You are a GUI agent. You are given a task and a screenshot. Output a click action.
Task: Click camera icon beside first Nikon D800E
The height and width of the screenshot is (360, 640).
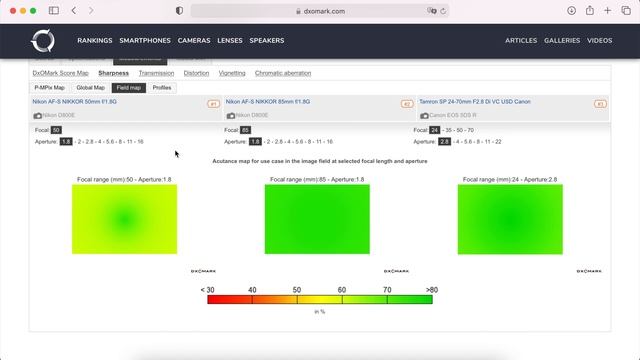click(x=38, y=116)
